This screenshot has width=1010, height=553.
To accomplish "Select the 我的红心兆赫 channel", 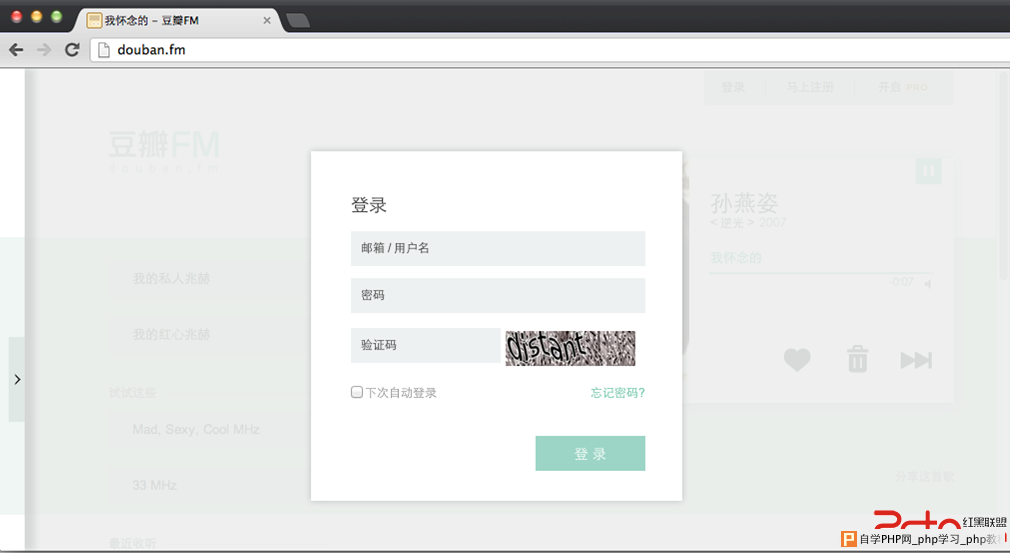I will click(171, 334).
